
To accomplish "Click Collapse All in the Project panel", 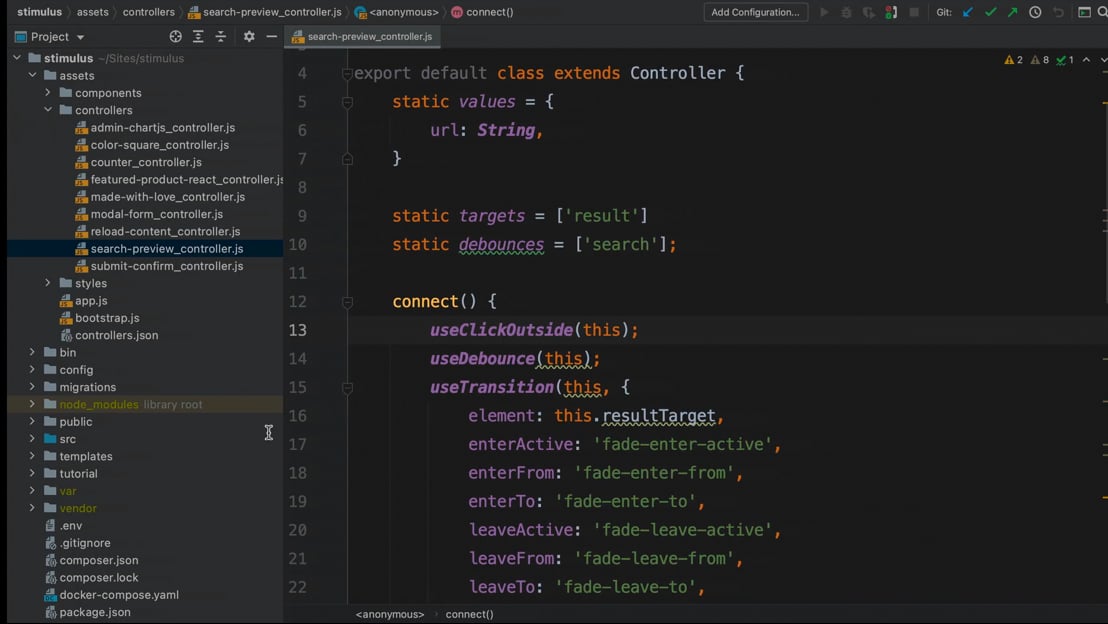I will click(x=220, y=37).
